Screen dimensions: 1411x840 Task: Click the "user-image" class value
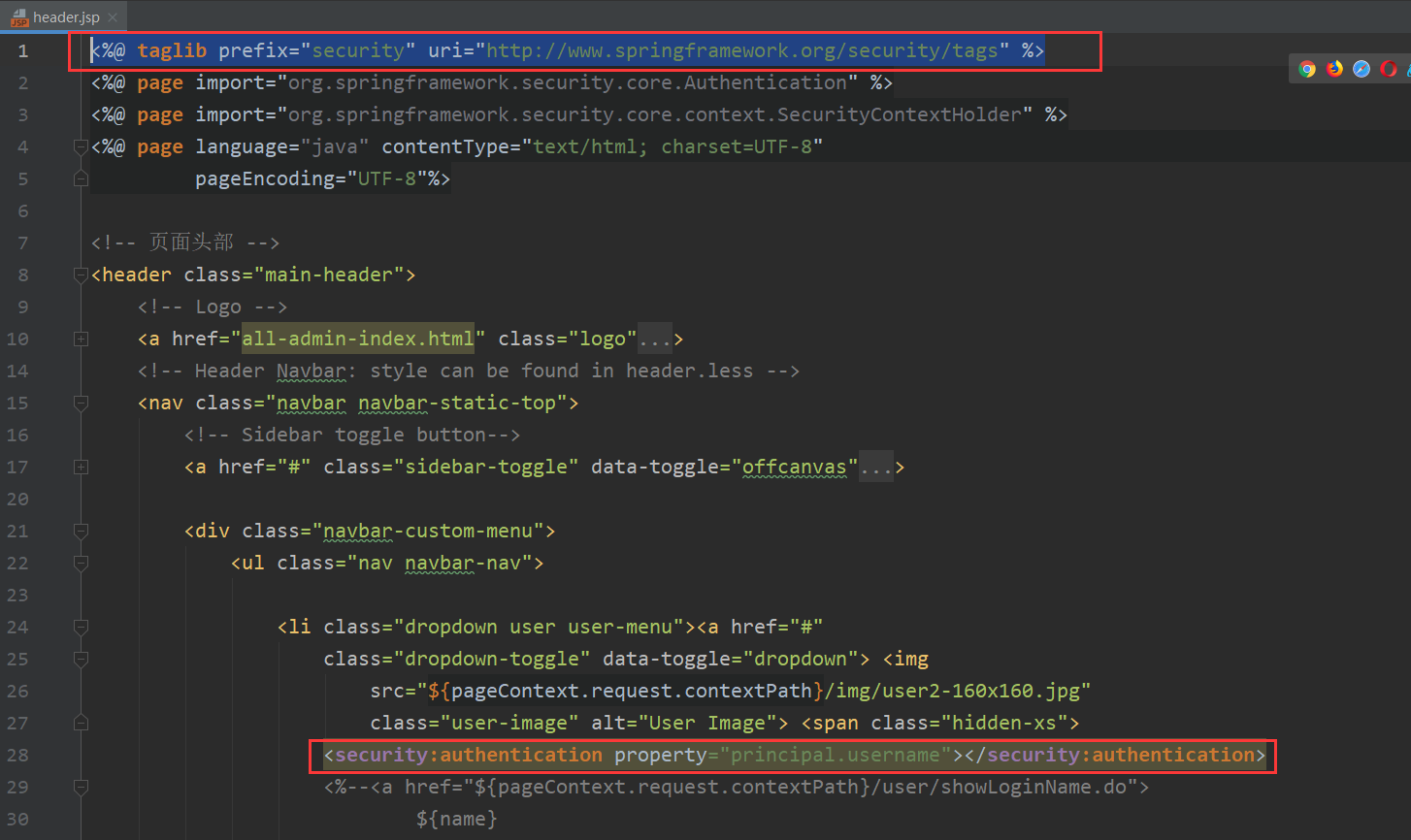point(509,723)
